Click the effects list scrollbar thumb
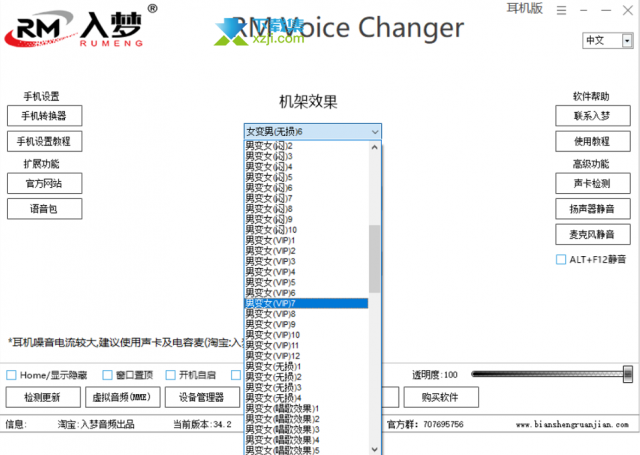Viewport: 640px width, 455px height. [x=375, y=259]
